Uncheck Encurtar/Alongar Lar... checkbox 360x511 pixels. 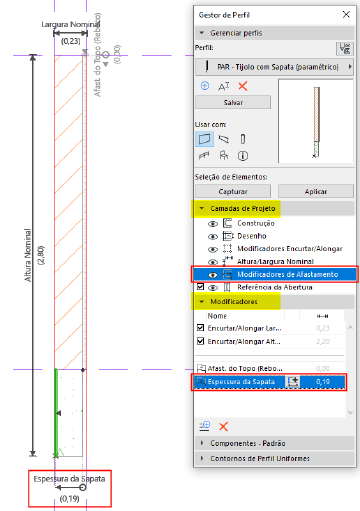200,328
